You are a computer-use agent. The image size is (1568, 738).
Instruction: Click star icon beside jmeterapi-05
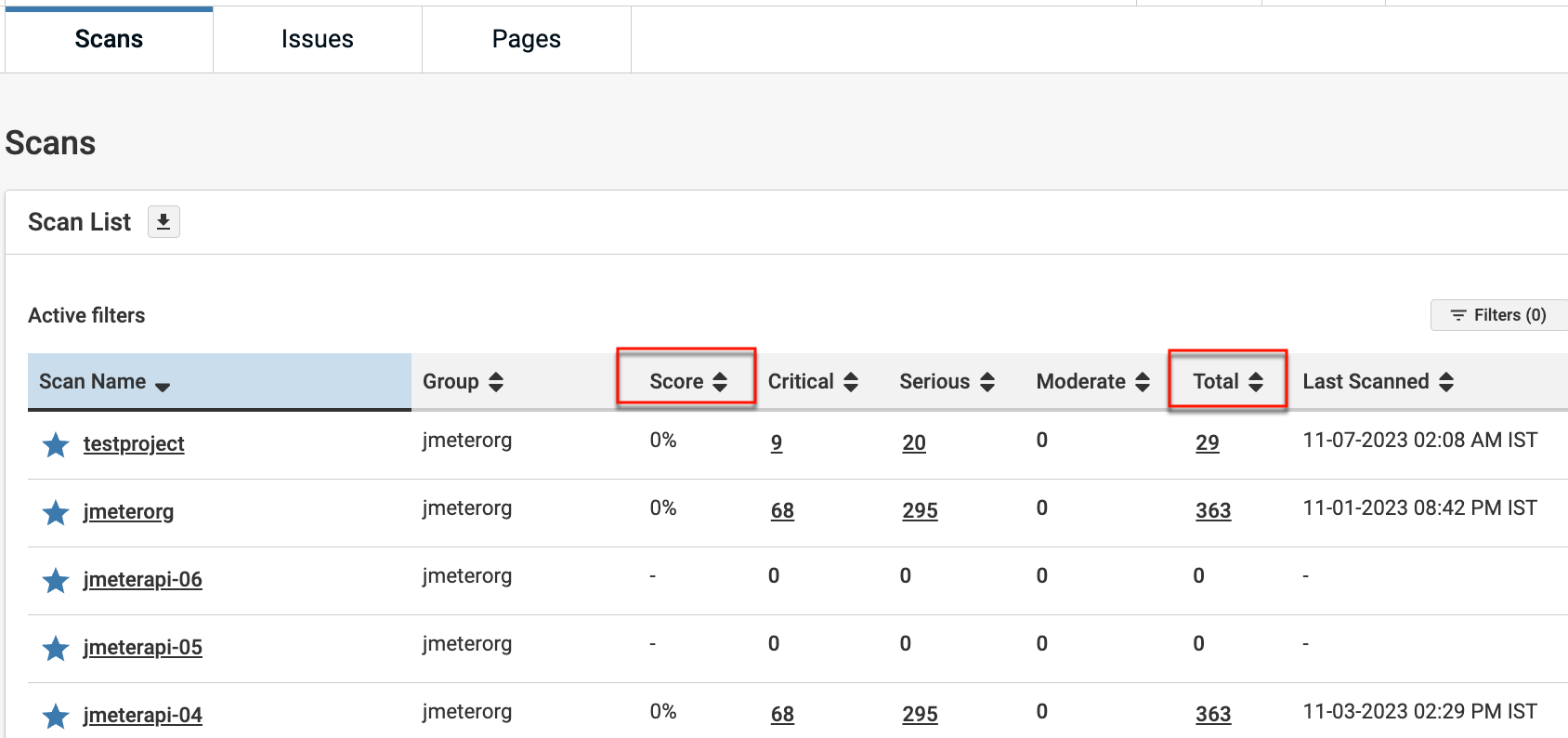[x=56, y=648]
